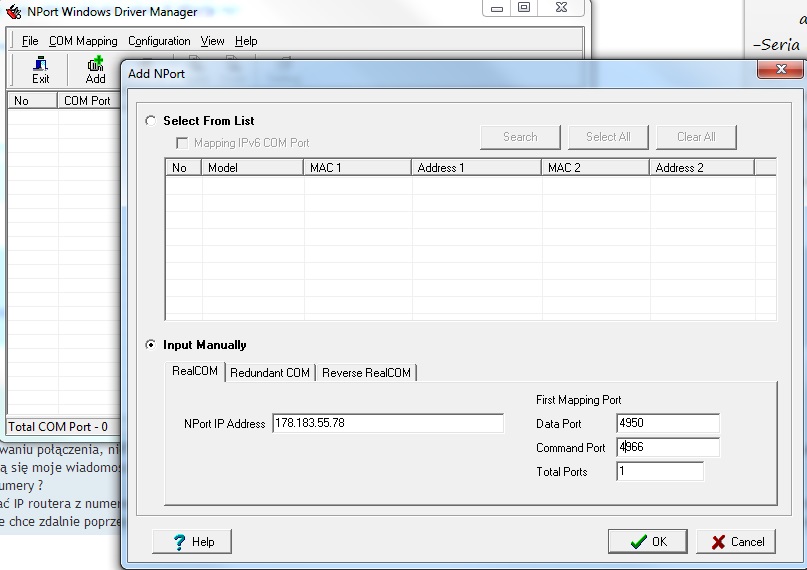Image resolution: width=807 pixels, height=570 pixels.
Task: Click the Address 2 column header
Action: tap(702, 168)
